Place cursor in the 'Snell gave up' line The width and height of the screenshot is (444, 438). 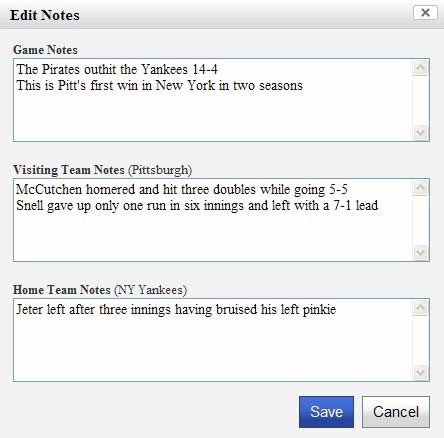pos(197,205)
